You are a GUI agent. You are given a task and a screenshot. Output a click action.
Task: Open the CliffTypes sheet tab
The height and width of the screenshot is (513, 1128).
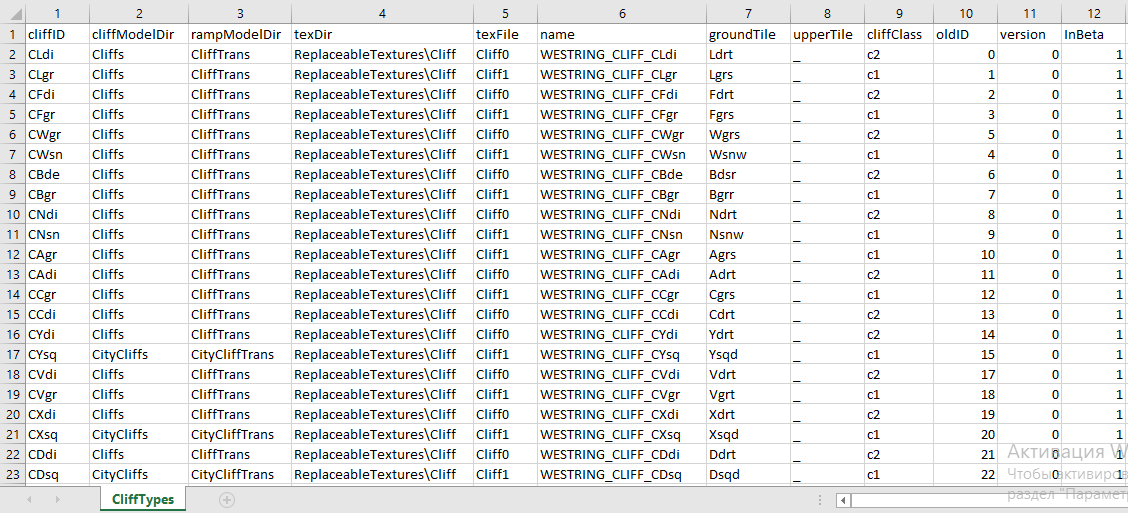coord(142,499)
